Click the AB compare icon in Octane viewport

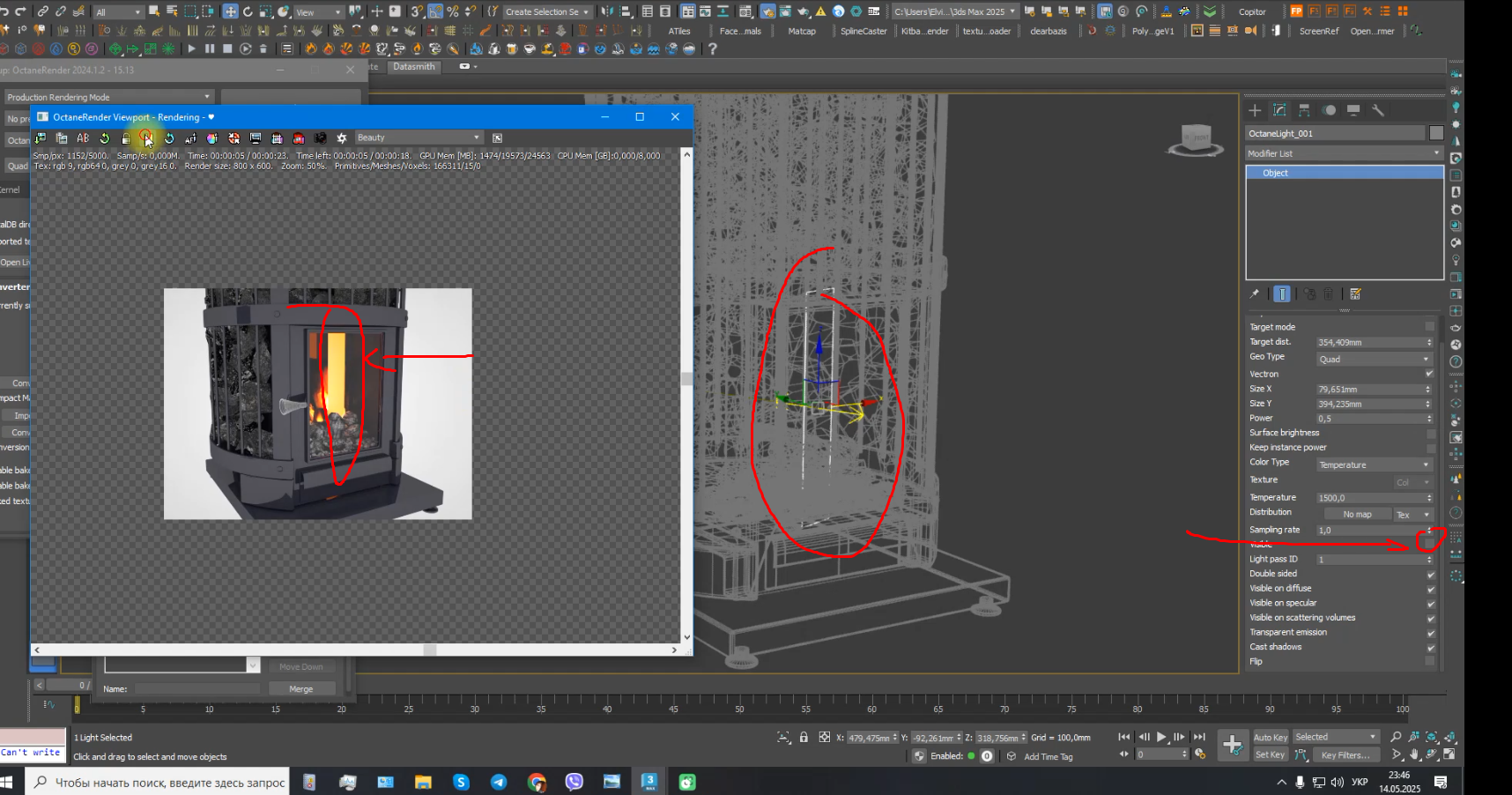(83, 138)
